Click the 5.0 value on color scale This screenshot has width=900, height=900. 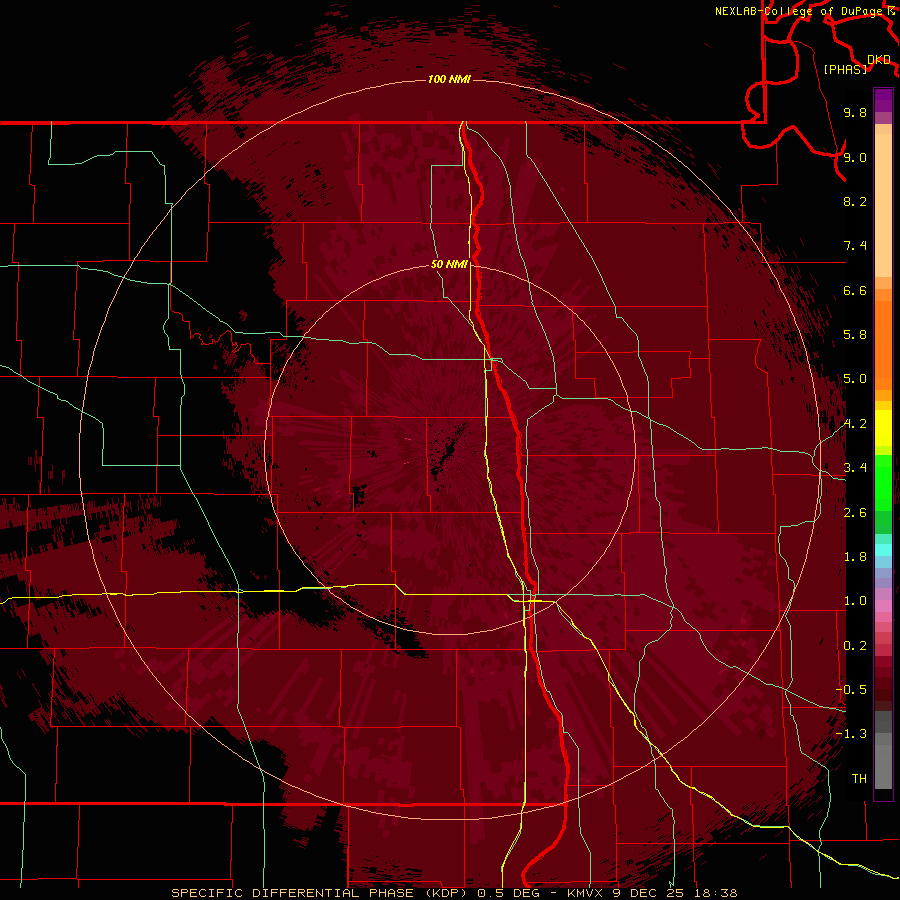click(855, 379)
